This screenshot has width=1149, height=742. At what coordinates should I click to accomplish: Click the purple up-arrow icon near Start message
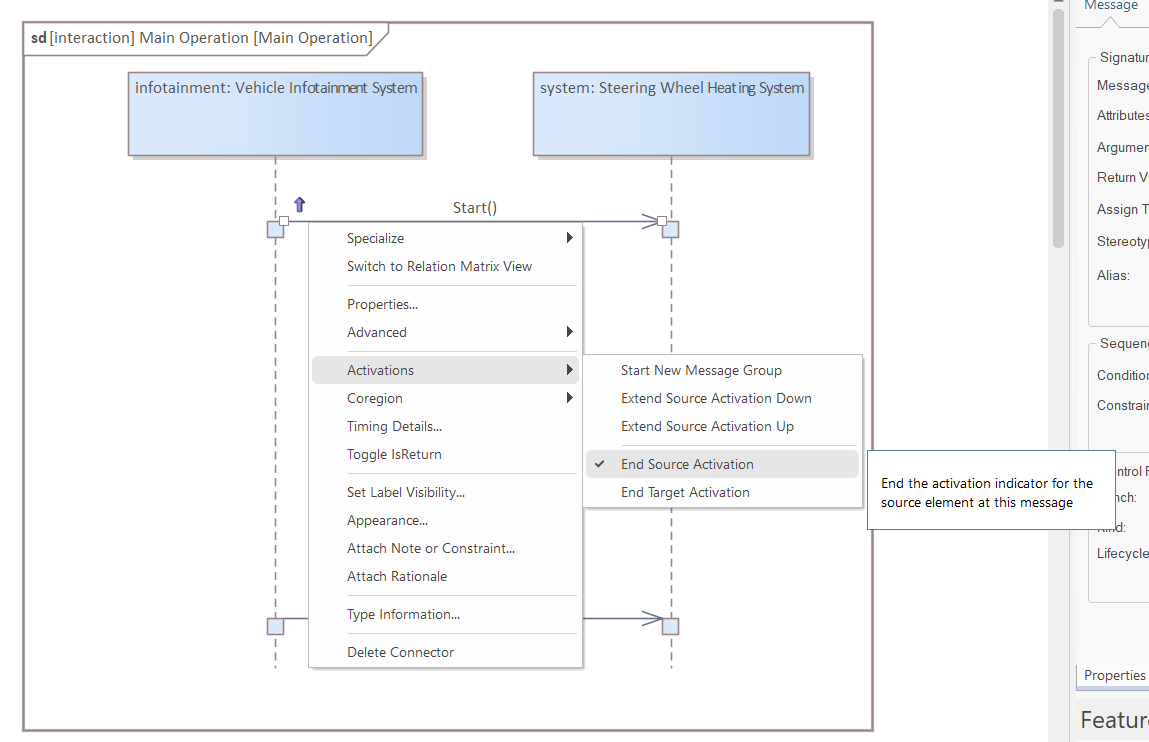tap(299, 205)
